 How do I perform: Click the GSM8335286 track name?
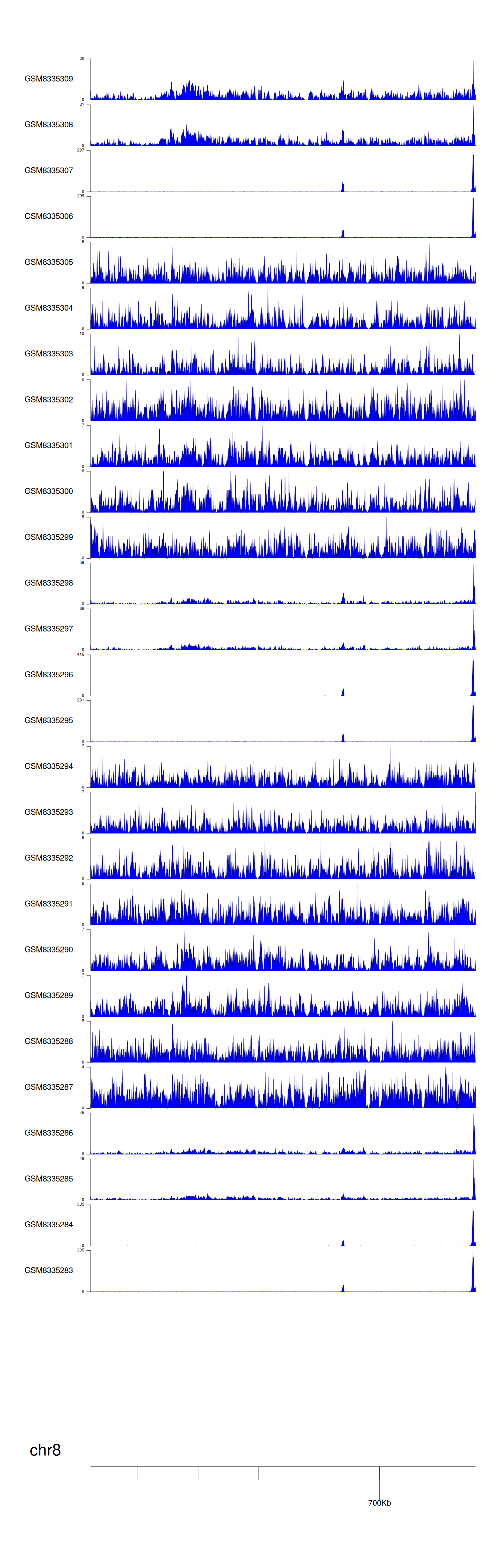coord(49,1133)
